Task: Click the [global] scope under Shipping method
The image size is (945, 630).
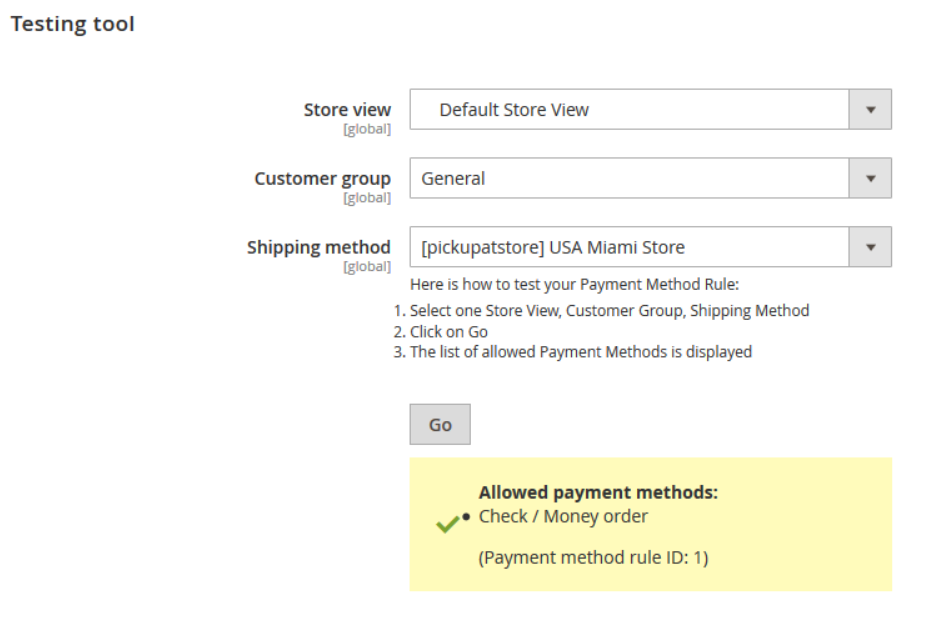Action: [x=367, y=267]
